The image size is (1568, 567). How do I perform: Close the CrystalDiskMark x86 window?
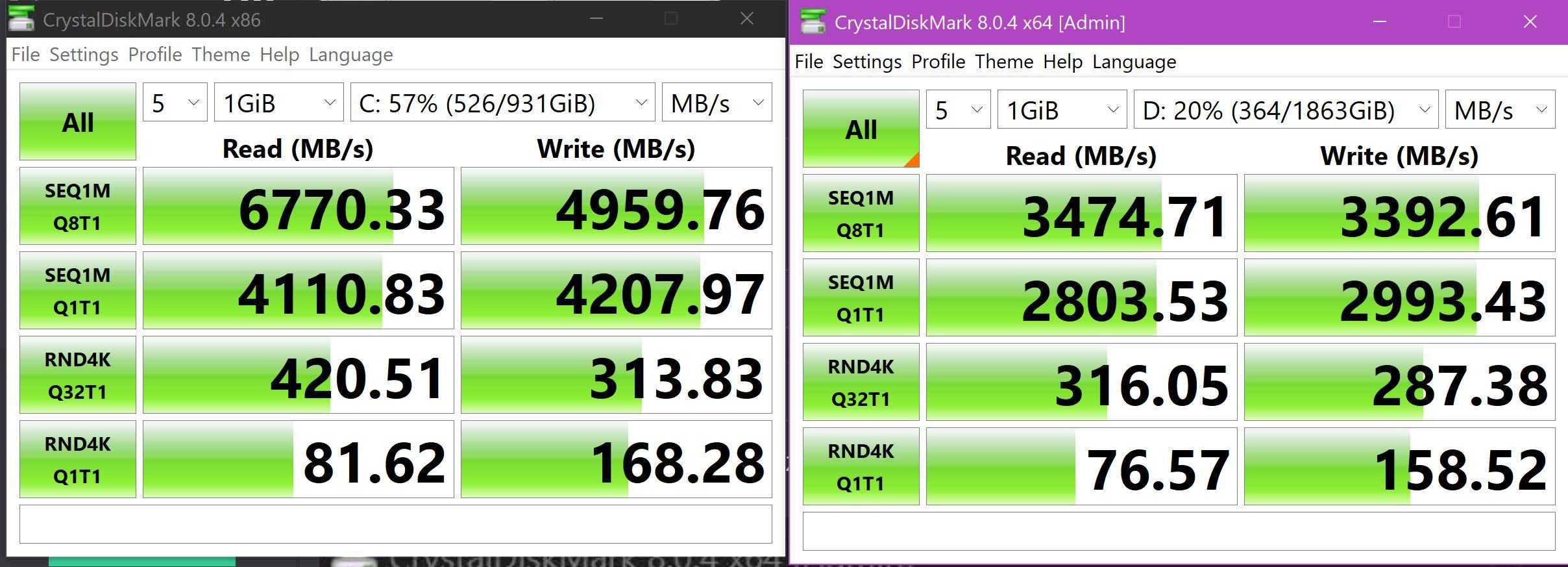click(747, 19)
